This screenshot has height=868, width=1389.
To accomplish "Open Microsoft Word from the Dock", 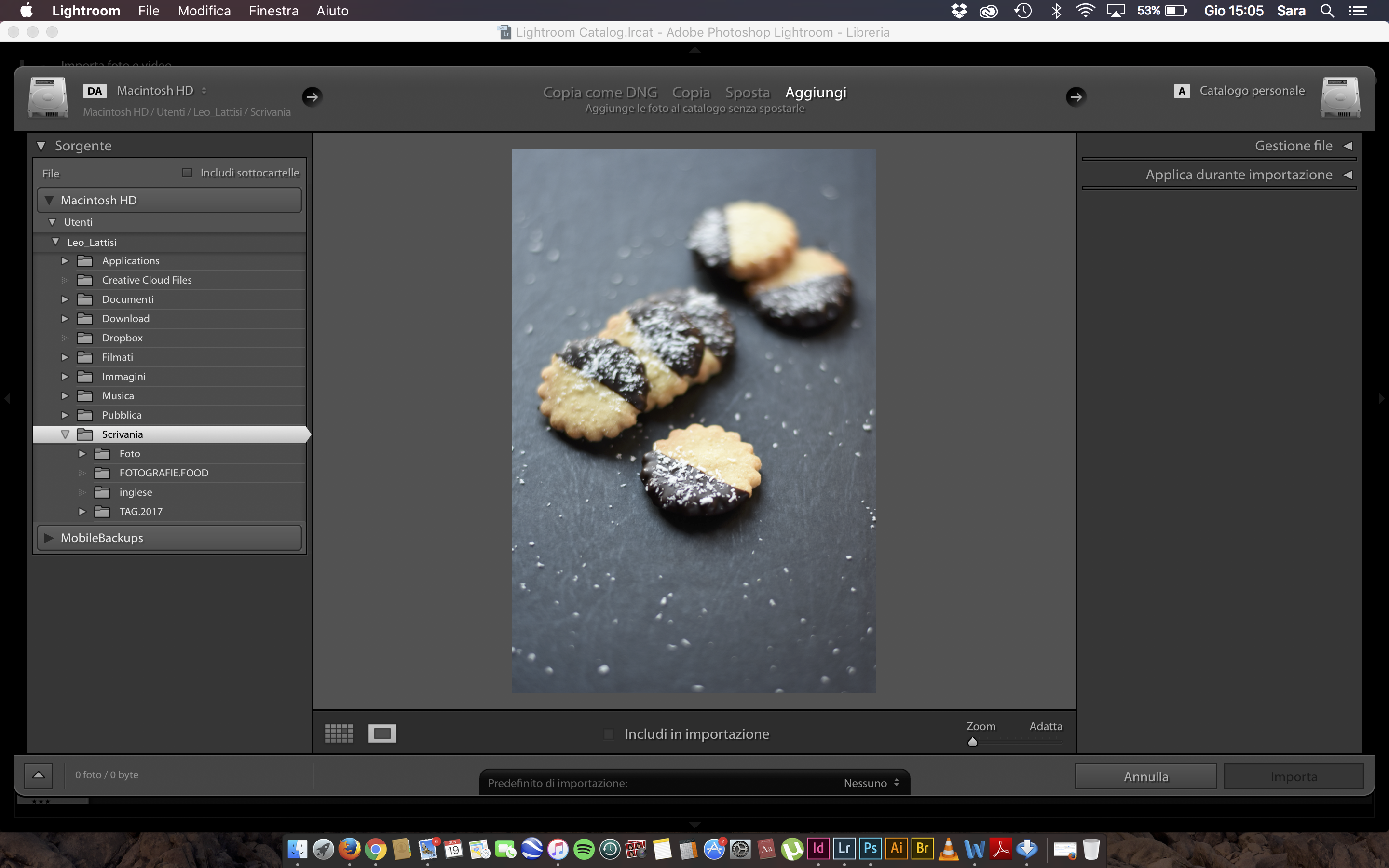I will tap(975, 849).
